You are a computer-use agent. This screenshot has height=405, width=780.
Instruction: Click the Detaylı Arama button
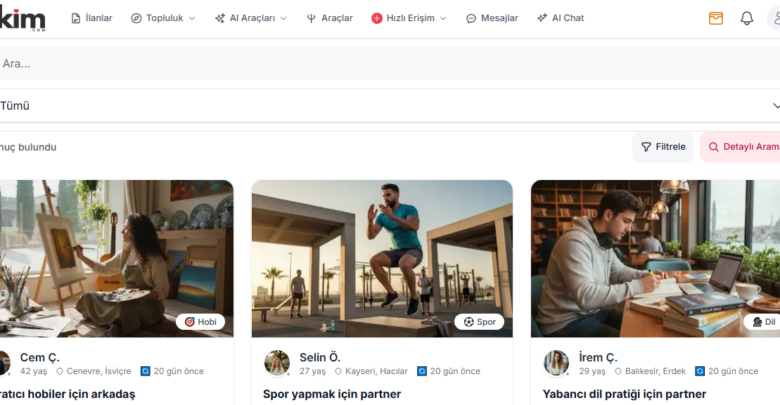(742, 147)
